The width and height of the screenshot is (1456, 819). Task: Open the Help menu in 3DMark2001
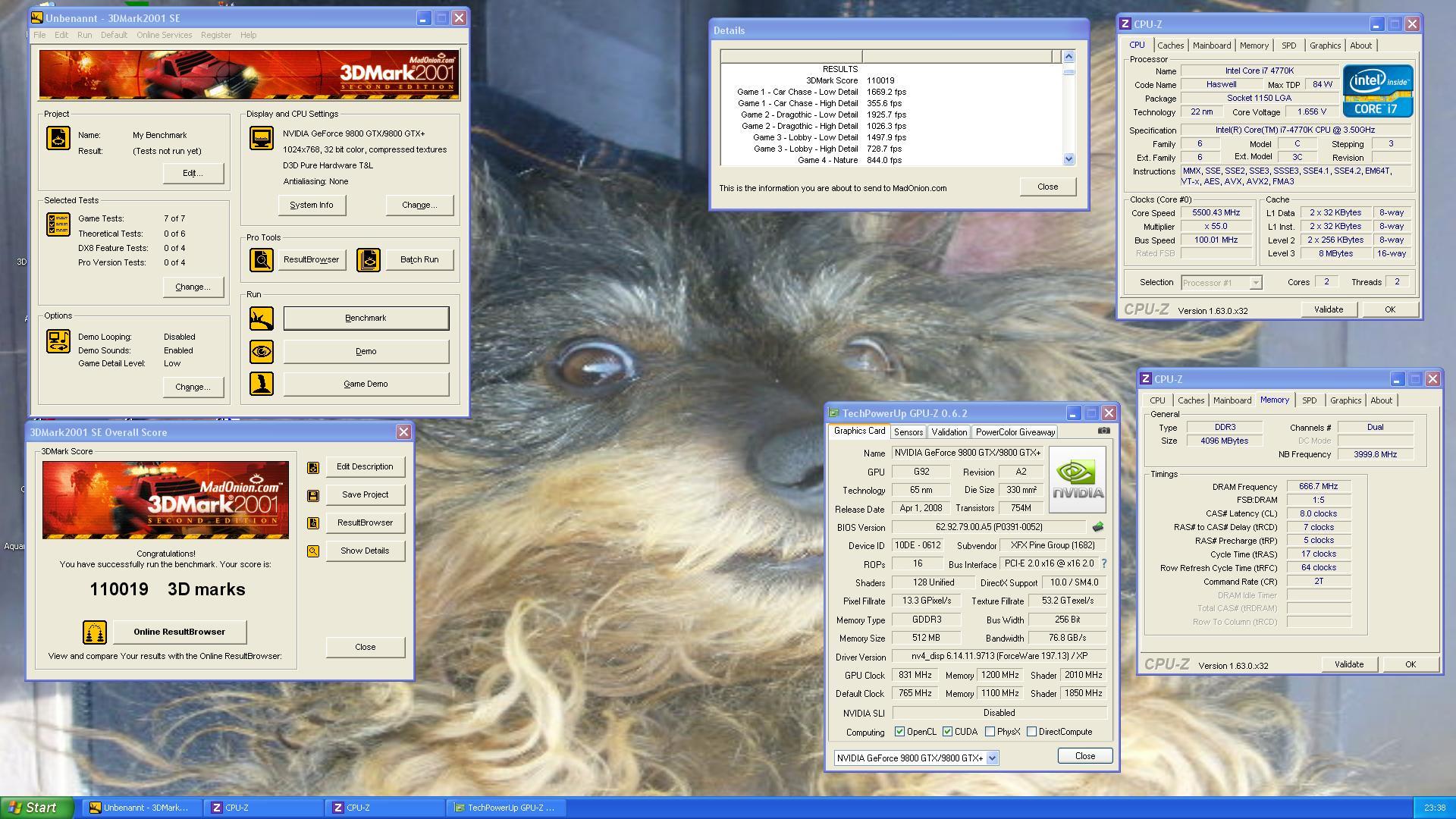(x=248, y=35)
